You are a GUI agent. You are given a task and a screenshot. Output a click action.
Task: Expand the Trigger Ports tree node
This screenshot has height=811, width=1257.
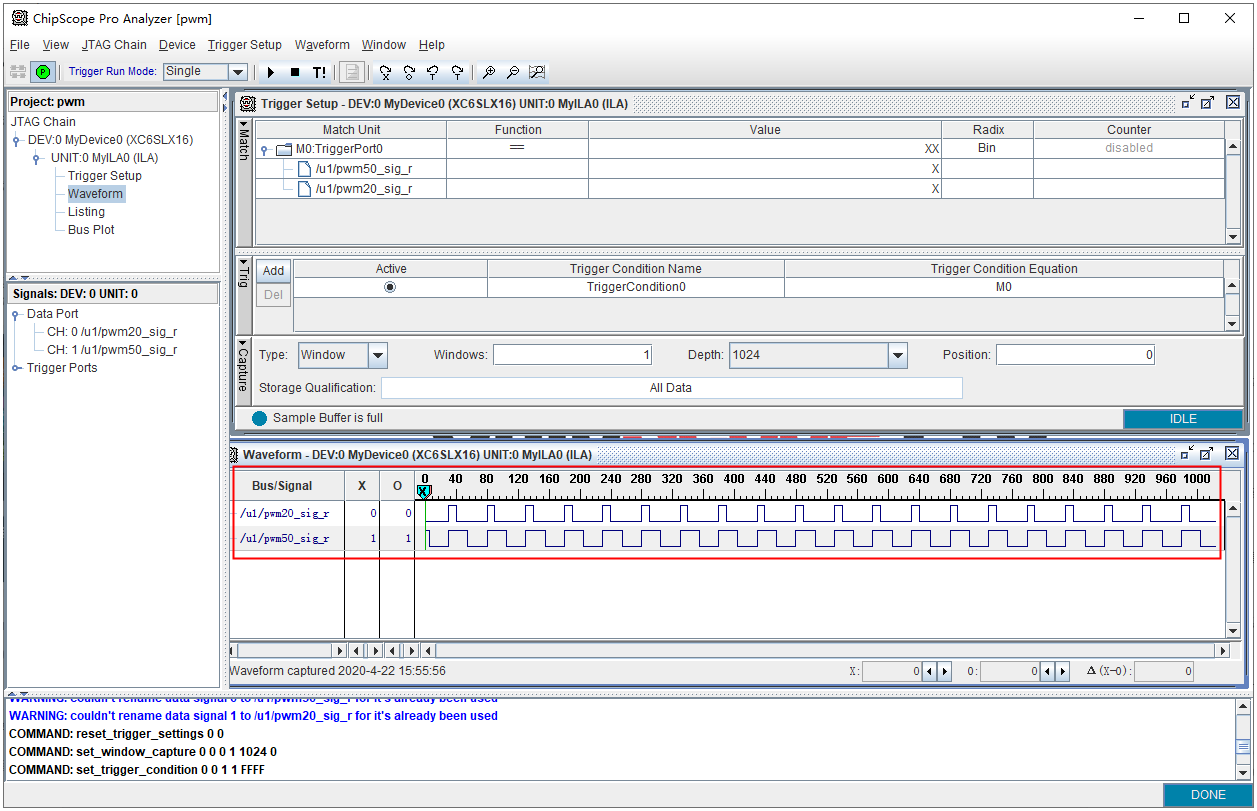[16, 369]
